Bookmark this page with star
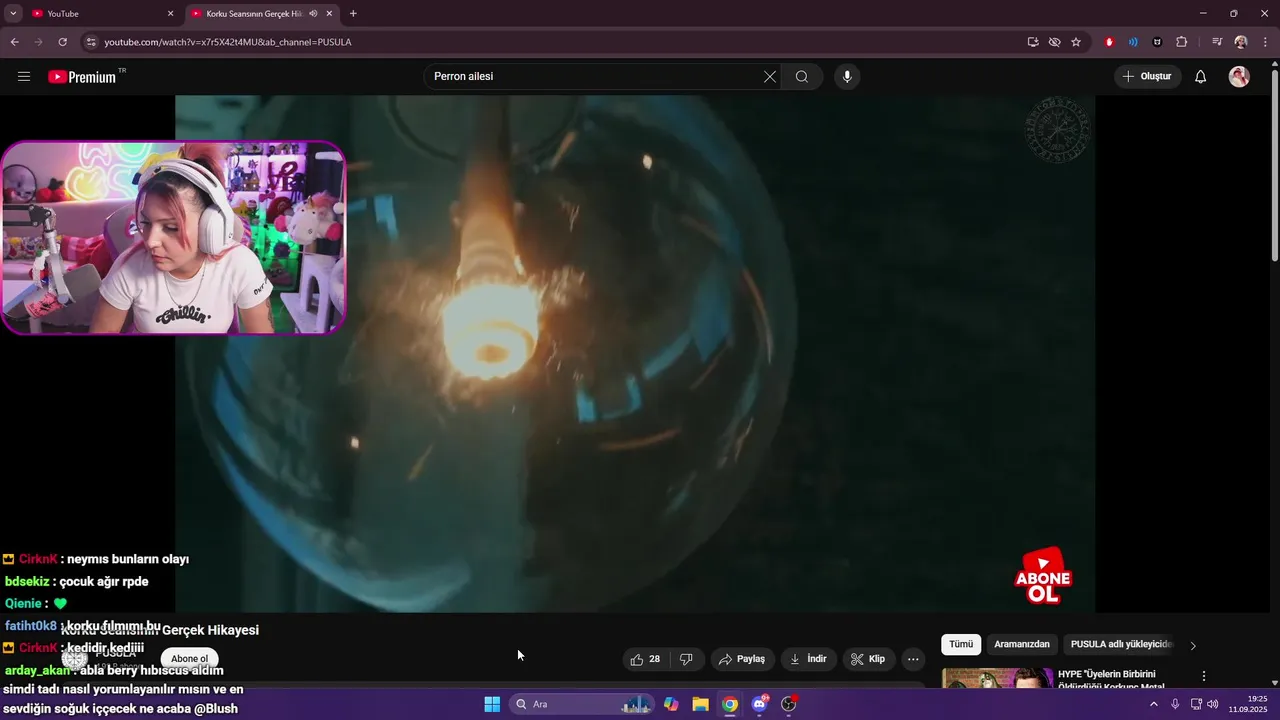 [x=1076, y=42]
